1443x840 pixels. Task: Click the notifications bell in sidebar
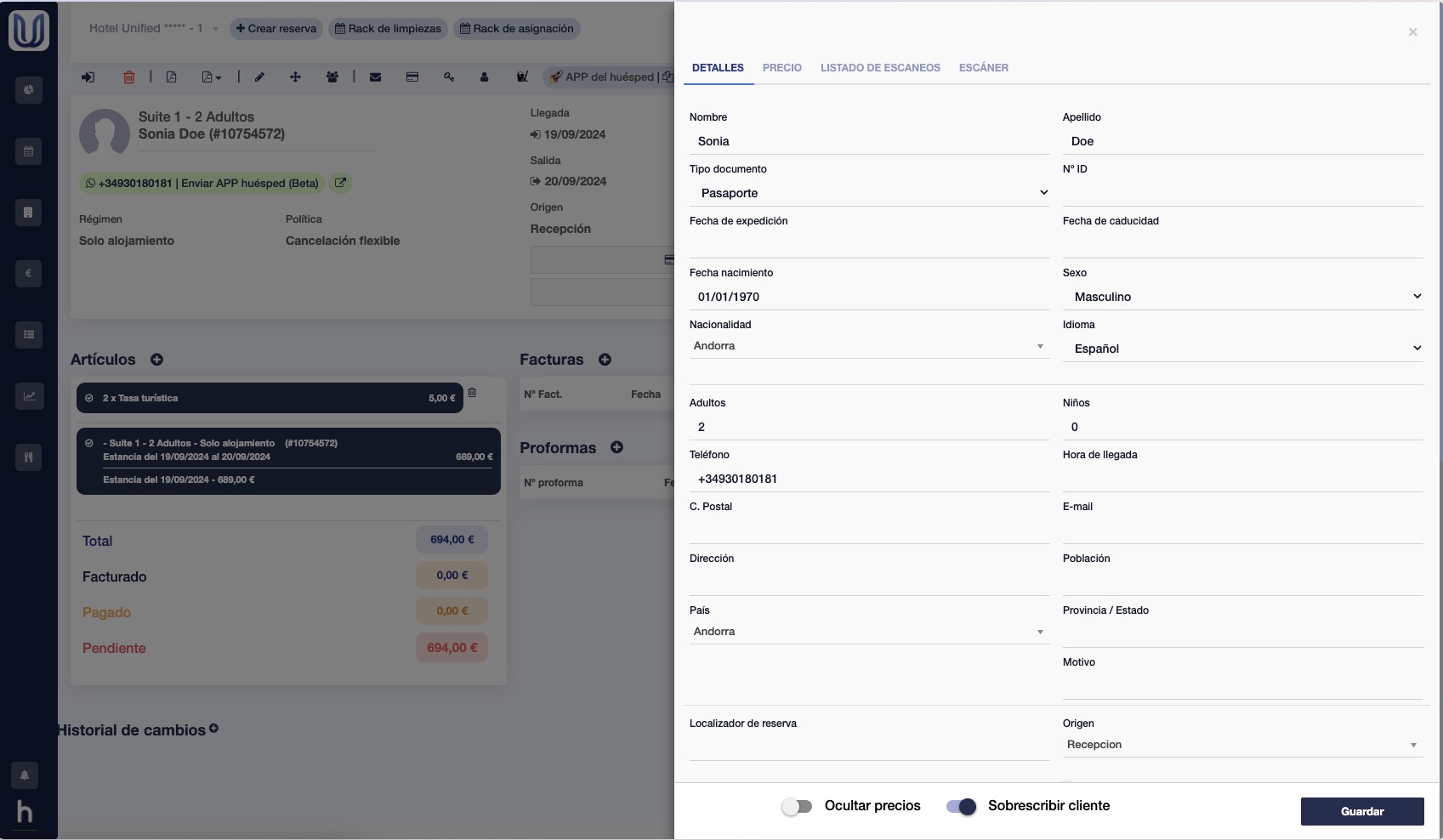(x=25, y=775)
